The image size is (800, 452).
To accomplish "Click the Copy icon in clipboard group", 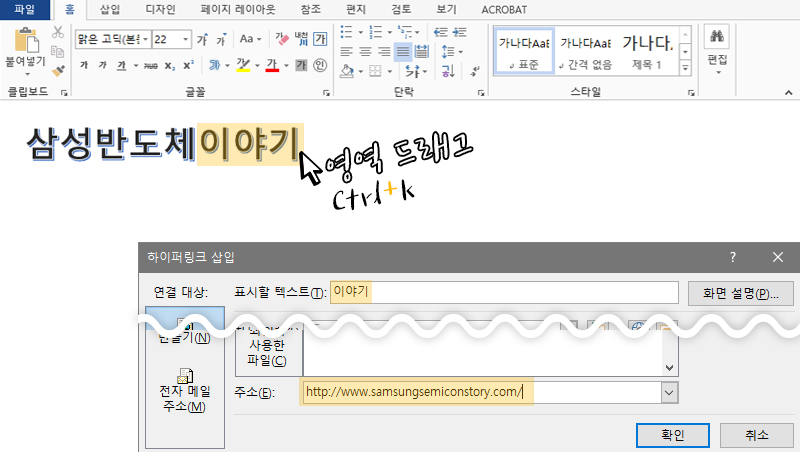I will click(58, 52).
